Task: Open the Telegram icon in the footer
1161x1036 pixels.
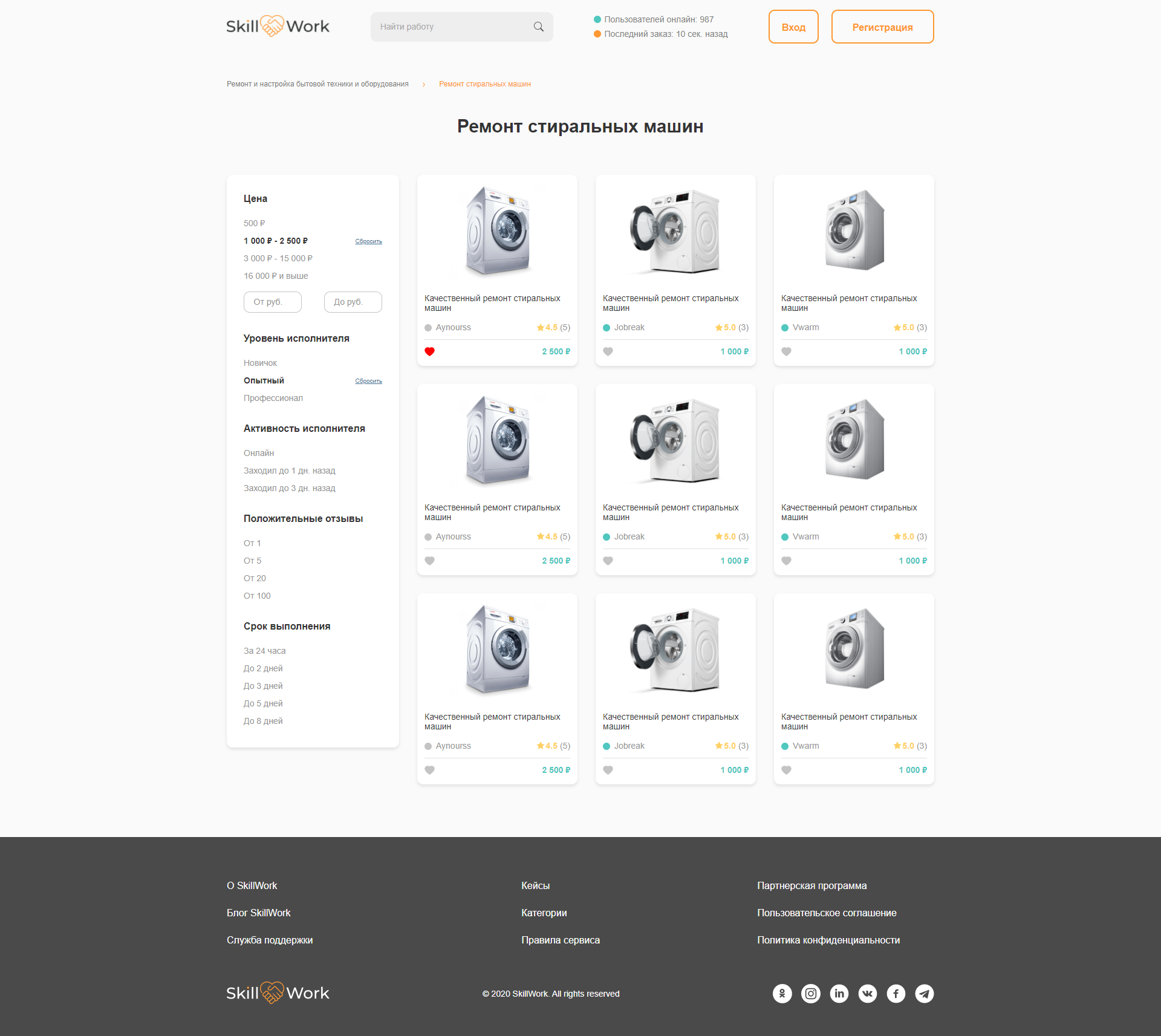Action: coord(924,994)
